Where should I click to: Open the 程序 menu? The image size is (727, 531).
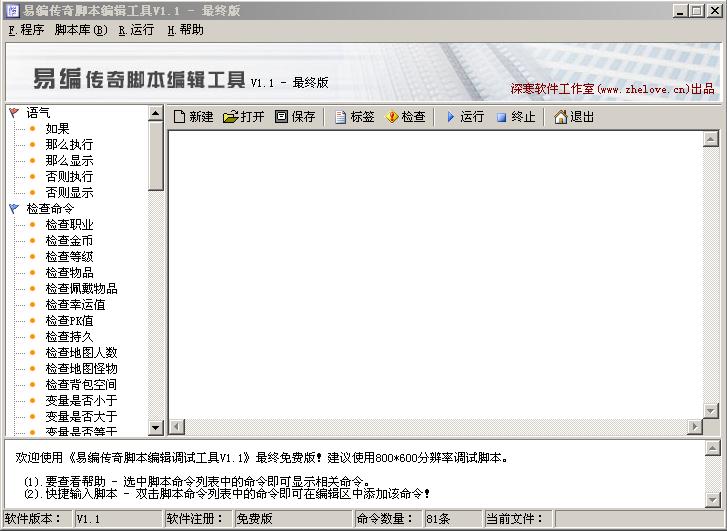(x=25, y=30)
